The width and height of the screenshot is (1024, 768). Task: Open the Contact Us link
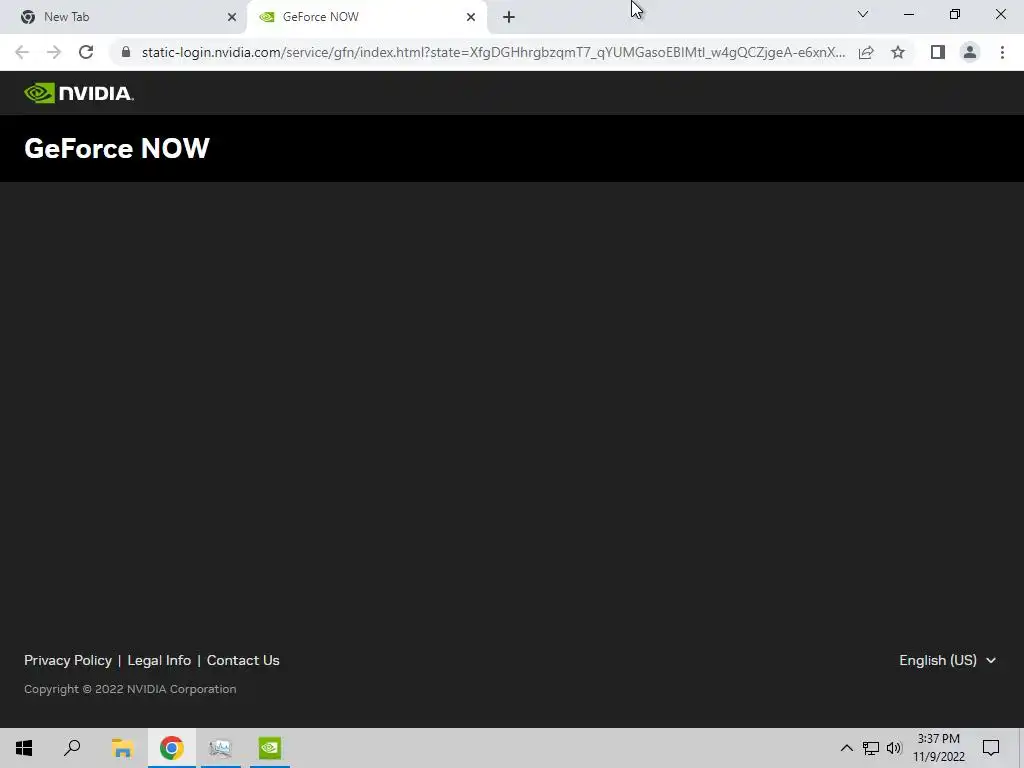[243, 660]
